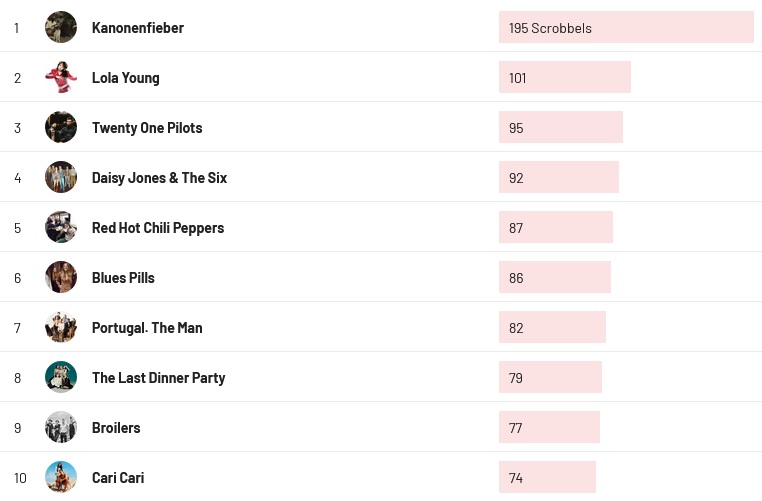The width and height of the screenshot is (762, 501).
Task: Open Lola Young's avatar picture
Action: (61, 77)
